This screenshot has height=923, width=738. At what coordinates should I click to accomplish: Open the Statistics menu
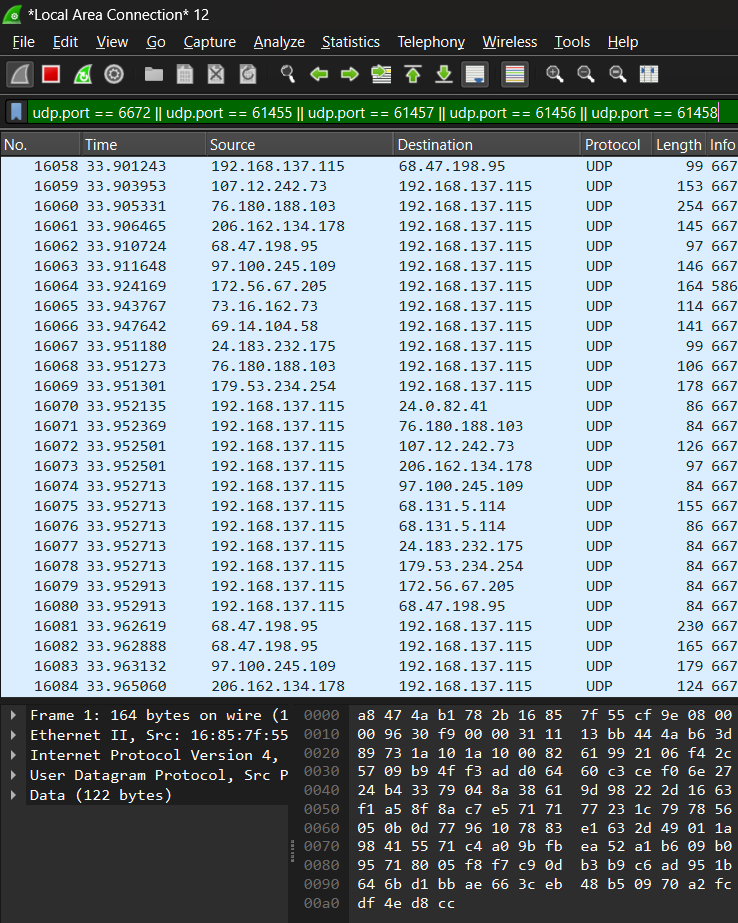[x=350, y=42]
